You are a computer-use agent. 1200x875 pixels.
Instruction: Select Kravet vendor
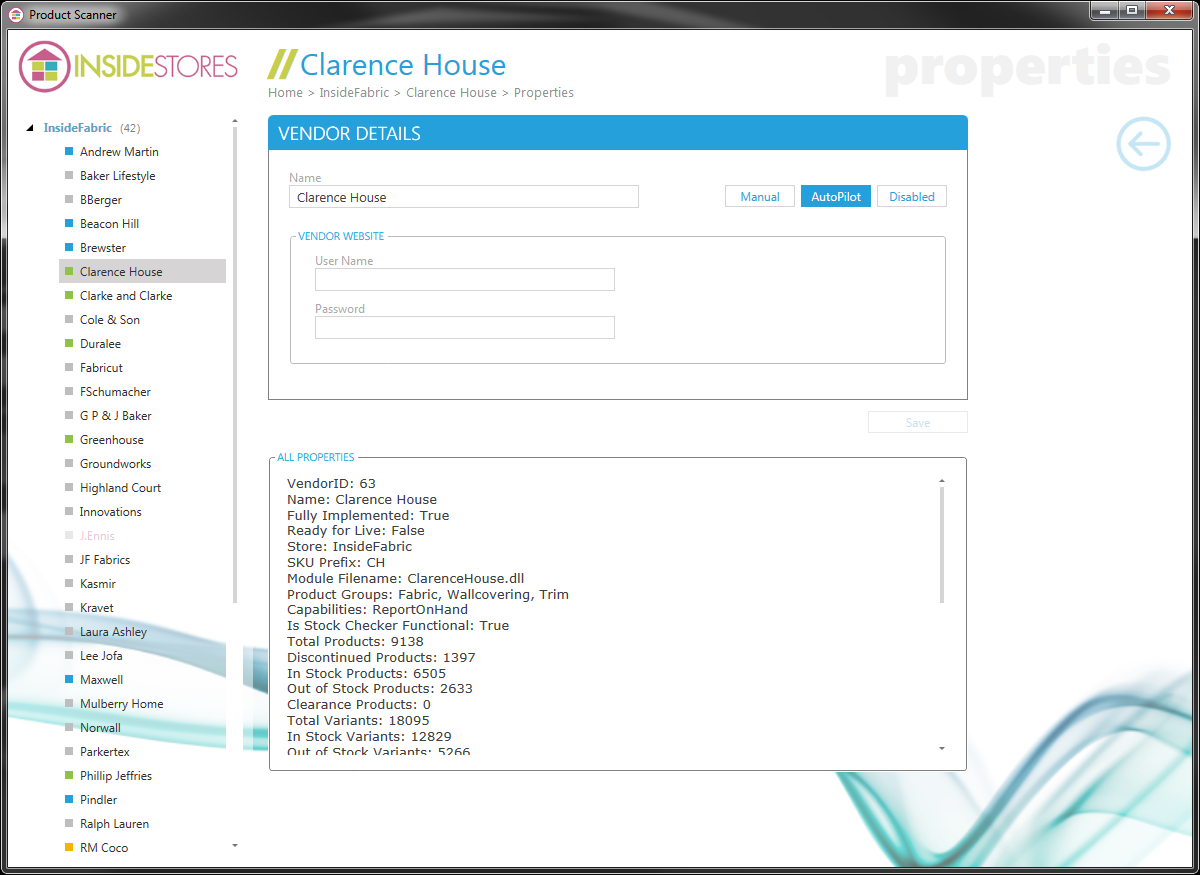(97, 608)
